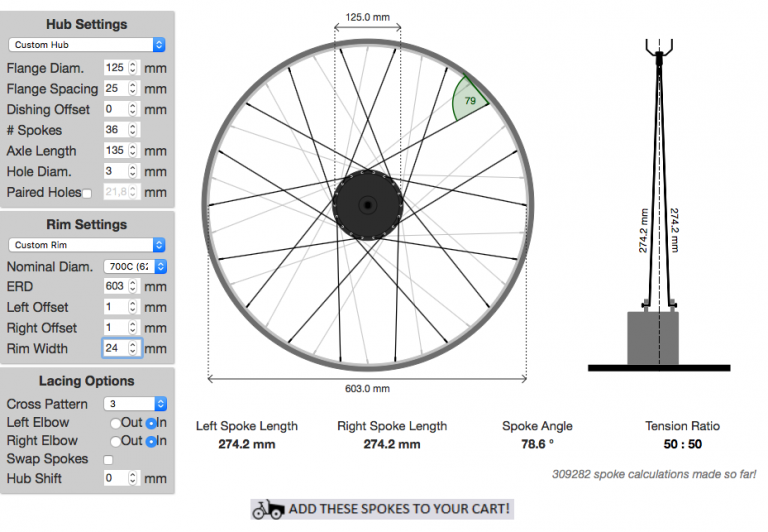The width and height of the screenshot is (768, 532).
Task: Open the Cross Pattern dropdown
Action: [135, 404]
